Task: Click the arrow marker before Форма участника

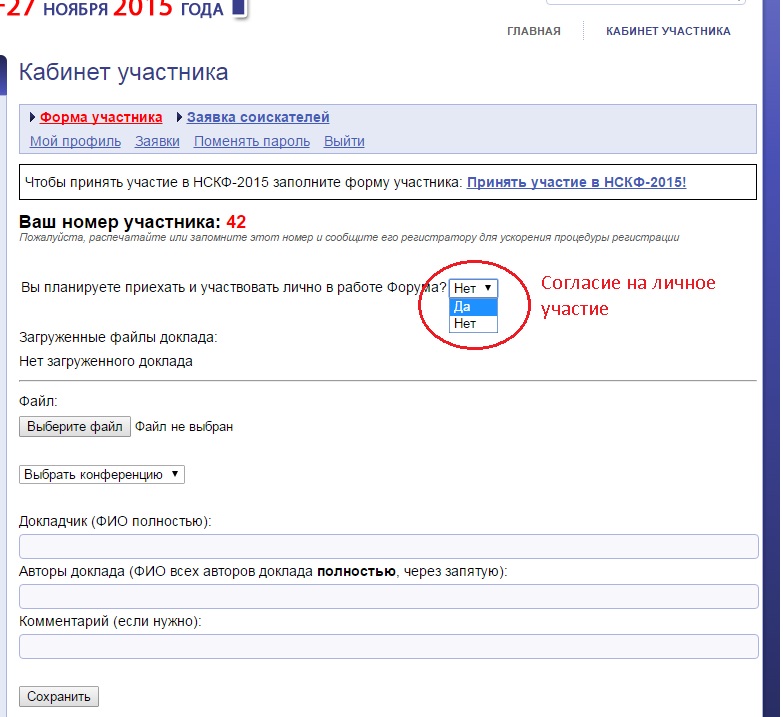Action: coord(33,118)
